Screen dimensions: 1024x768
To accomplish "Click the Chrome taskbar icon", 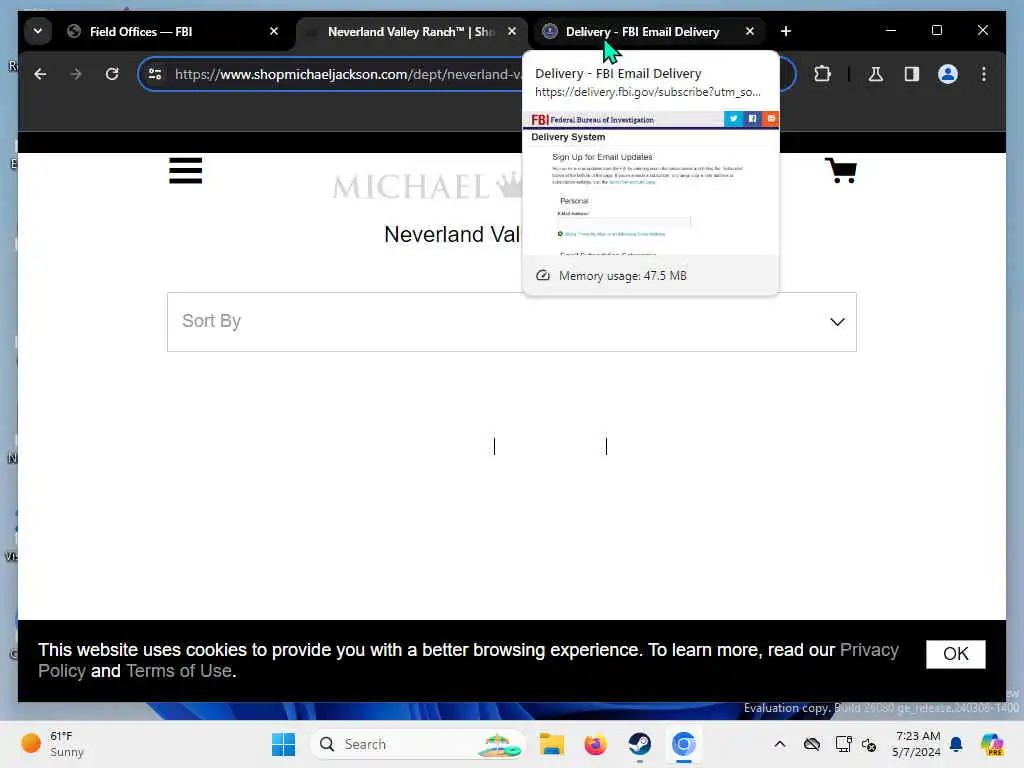I will coord(683,744).
